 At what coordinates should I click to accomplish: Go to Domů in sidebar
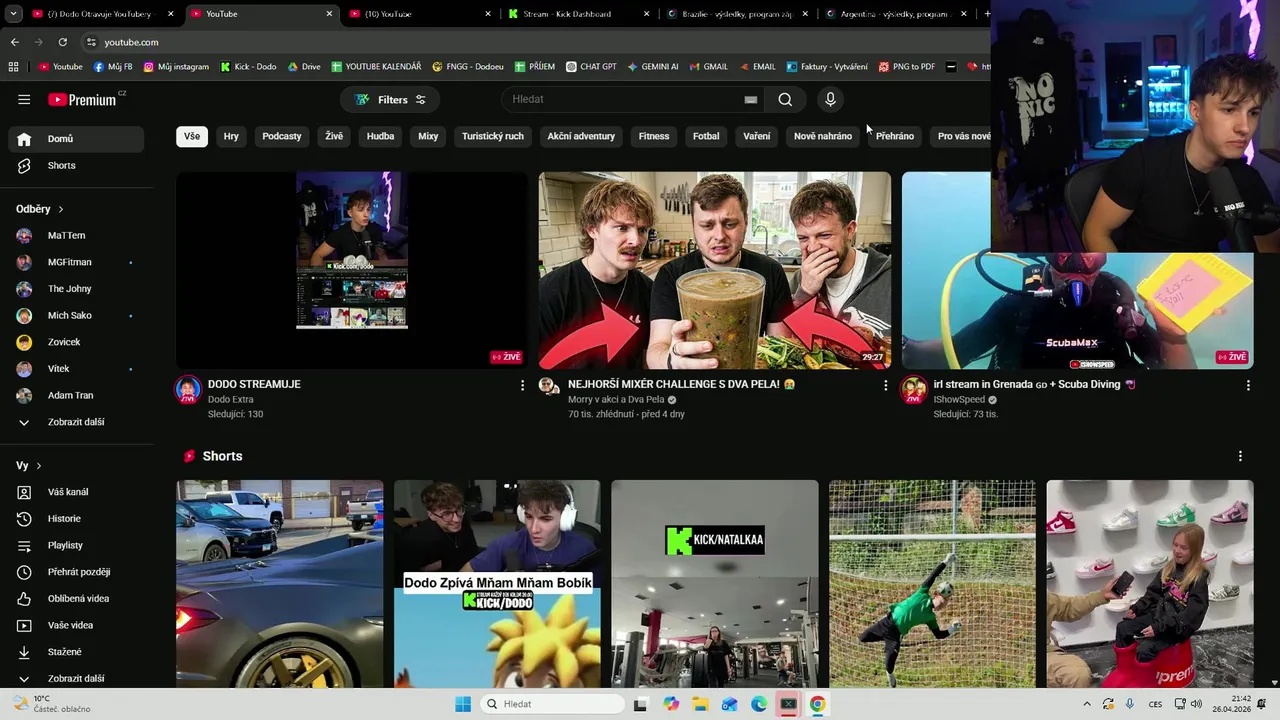[x=76, y=139]
